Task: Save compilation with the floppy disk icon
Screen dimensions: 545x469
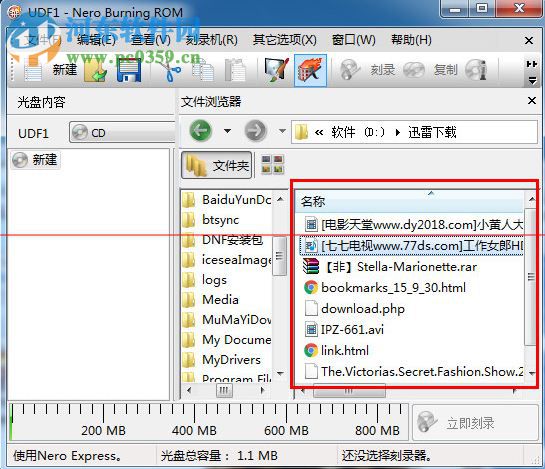Action: point(129,71)
